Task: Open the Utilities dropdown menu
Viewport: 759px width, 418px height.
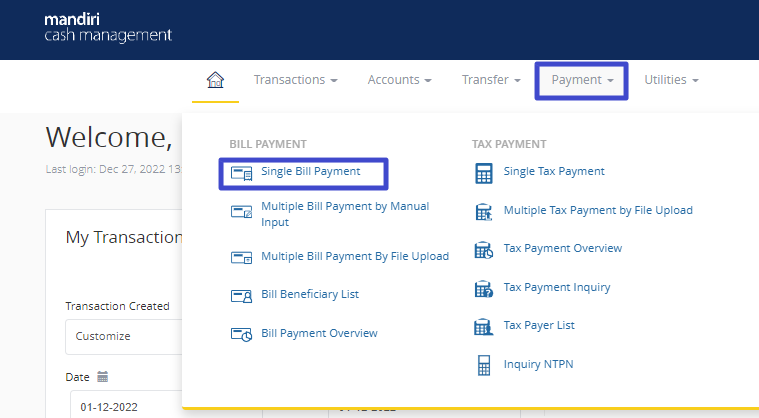Action: coord(671,80)
